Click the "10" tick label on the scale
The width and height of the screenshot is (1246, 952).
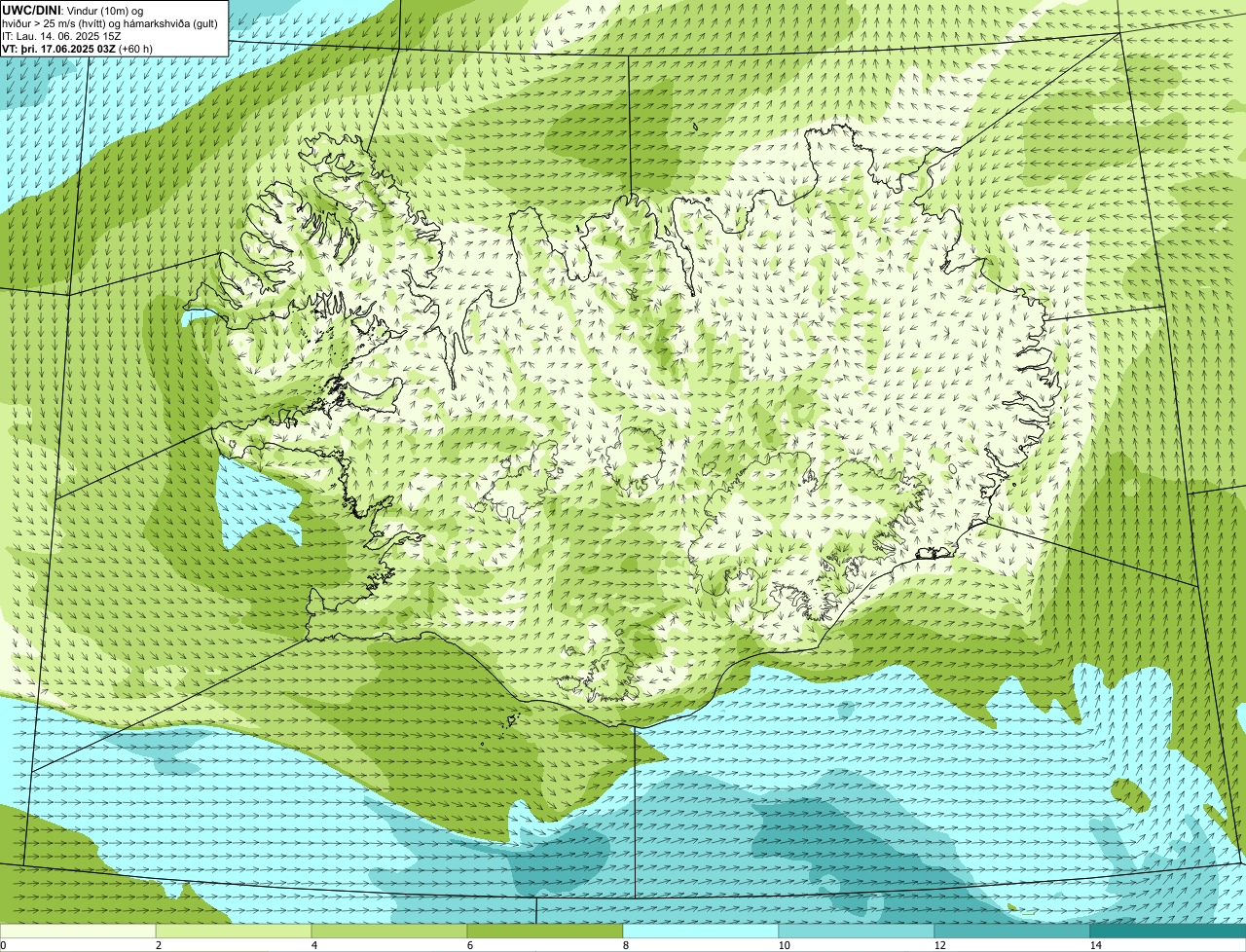click(x=785, y=945)
